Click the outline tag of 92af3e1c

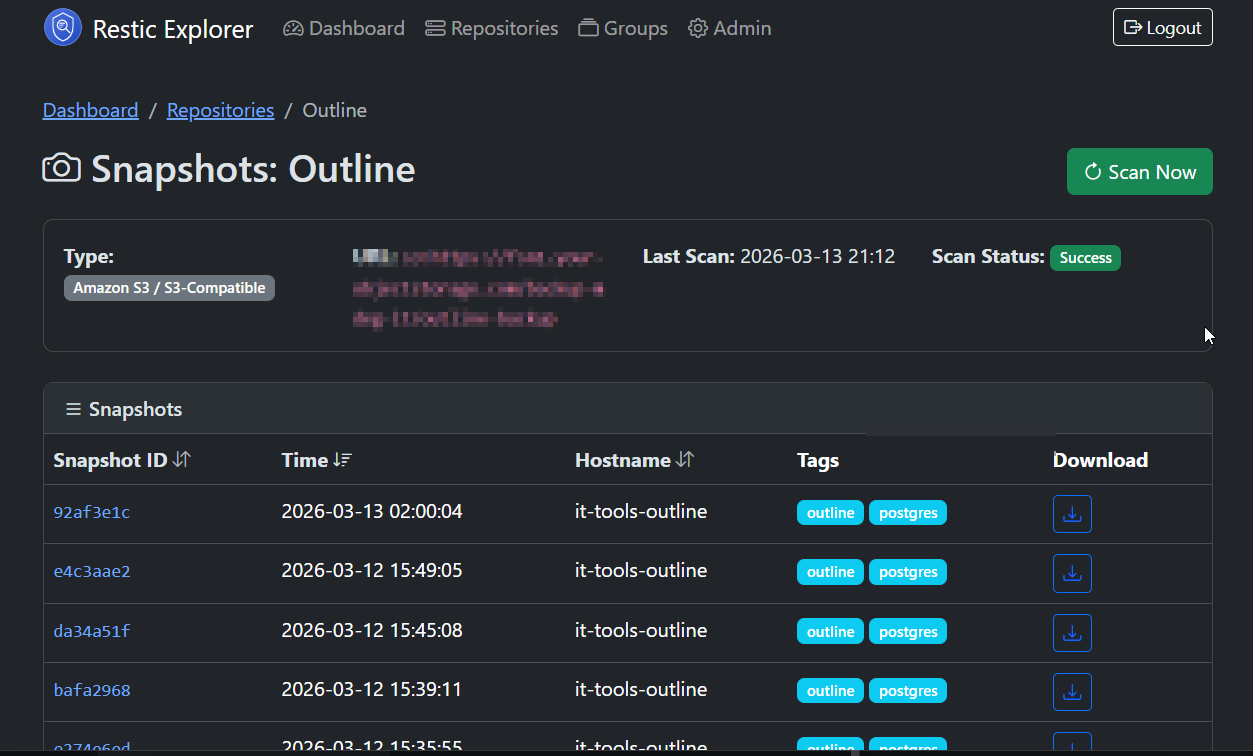pyautogui.click(x=830, y=513)
